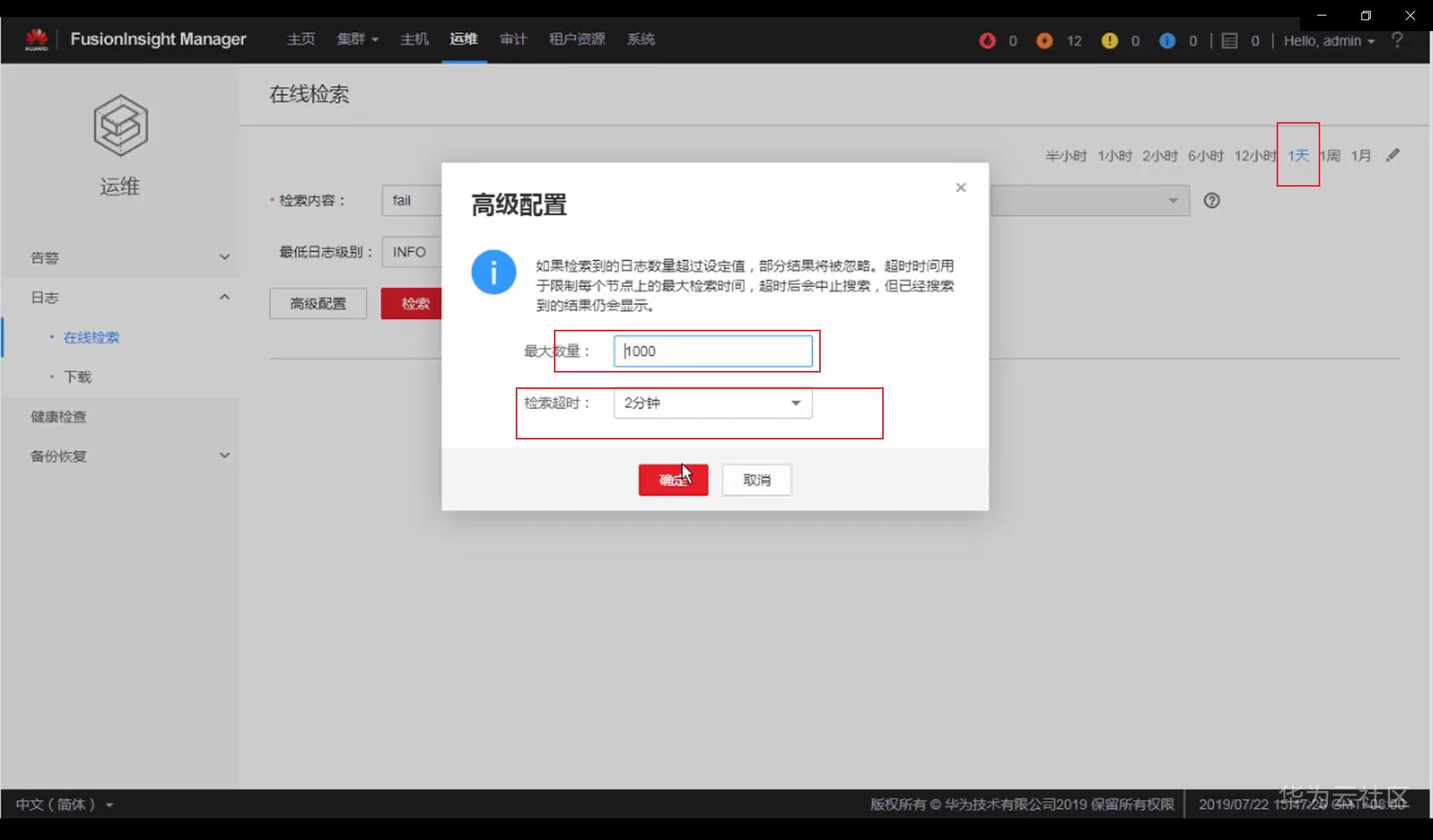Screen dimensions: 1433x840
Task: Click the blue prompt alarms icon
Action: click(x=1167, y=40)
